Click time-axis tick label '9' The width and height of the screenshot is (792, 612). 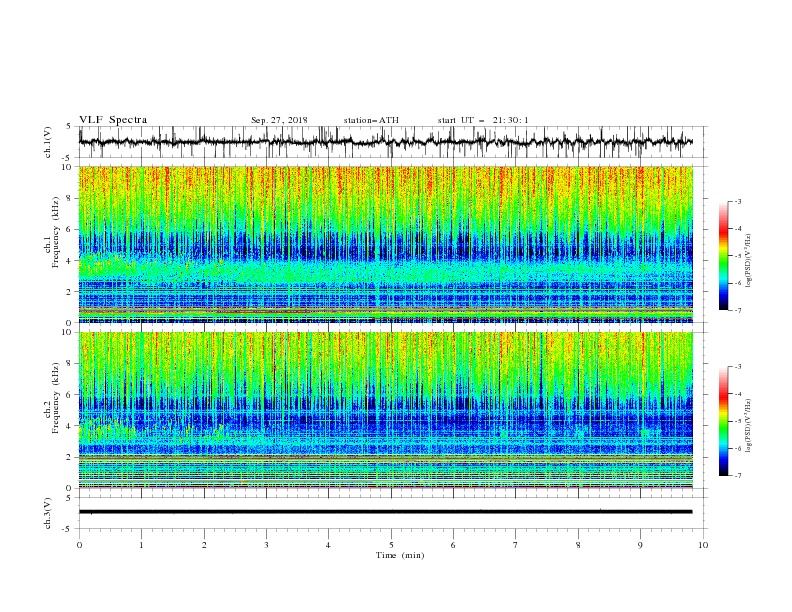(640, 545)
